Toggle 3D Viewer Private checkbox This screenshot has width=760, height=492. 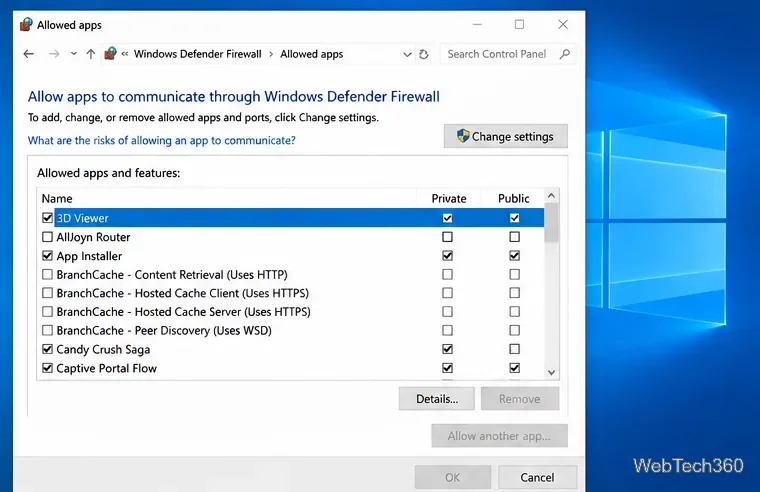pos(447,218)
